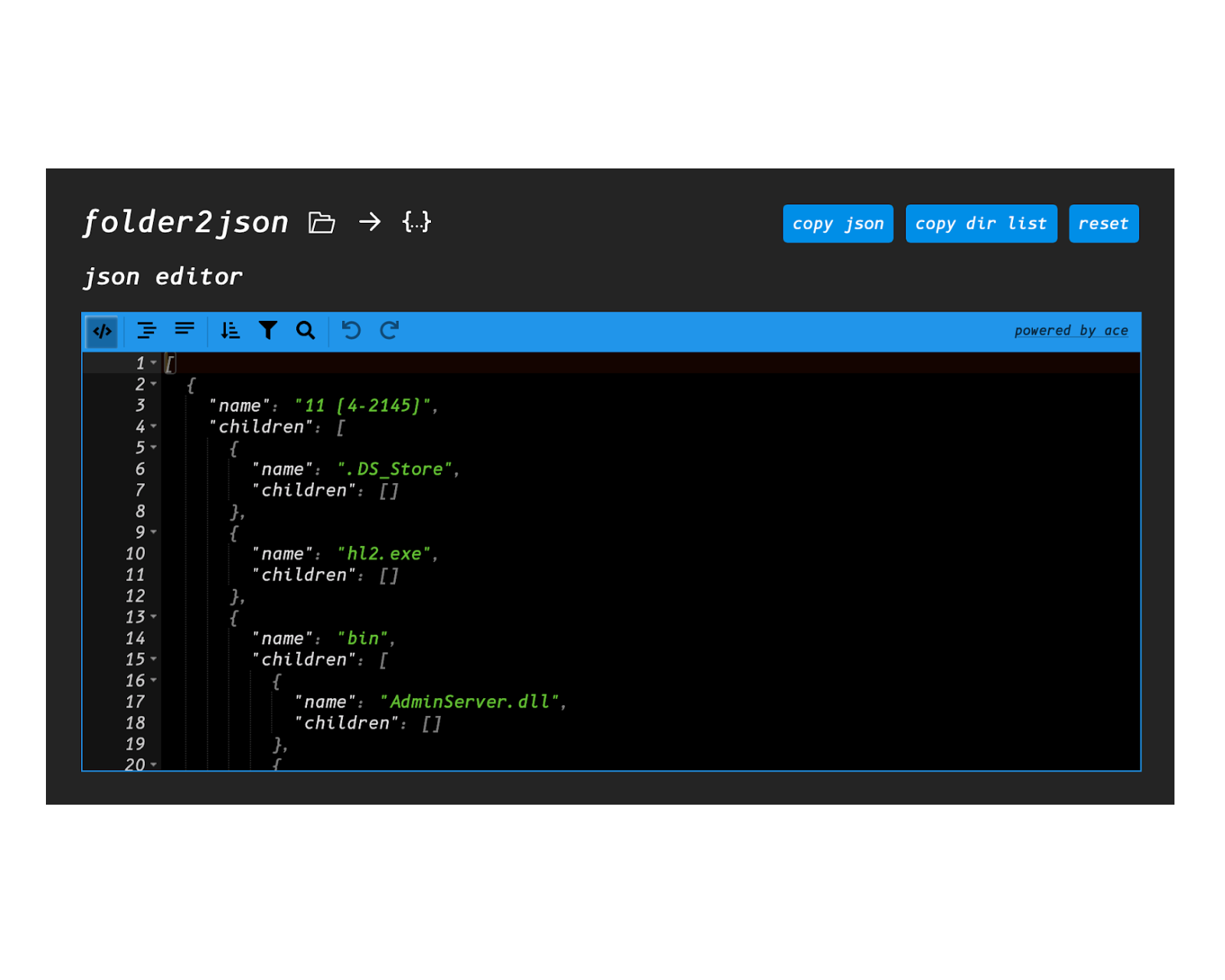Open the filter/transform funnel icon
1225x980 pixels.
[x=268, y=331]
